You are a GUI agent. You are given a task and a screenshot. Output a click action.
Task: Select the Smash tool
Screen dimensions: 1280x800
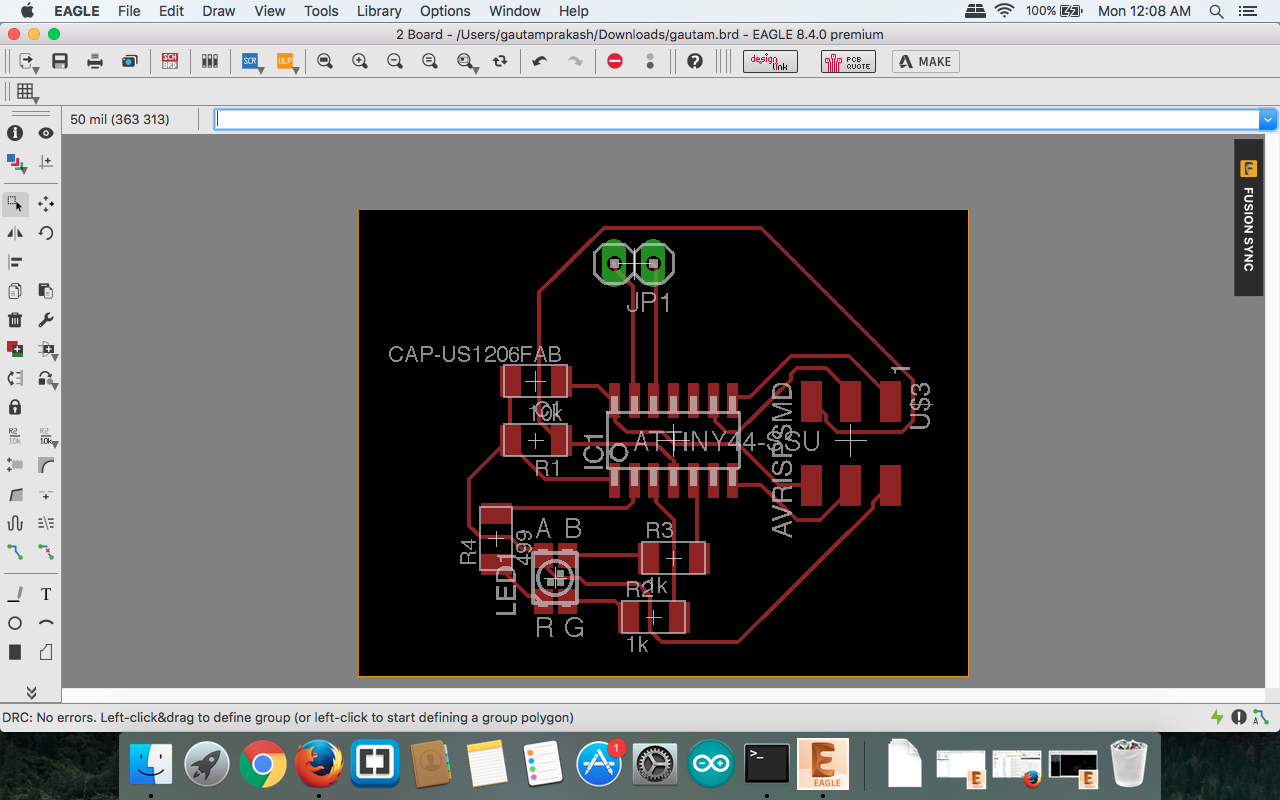pos(15,465)
